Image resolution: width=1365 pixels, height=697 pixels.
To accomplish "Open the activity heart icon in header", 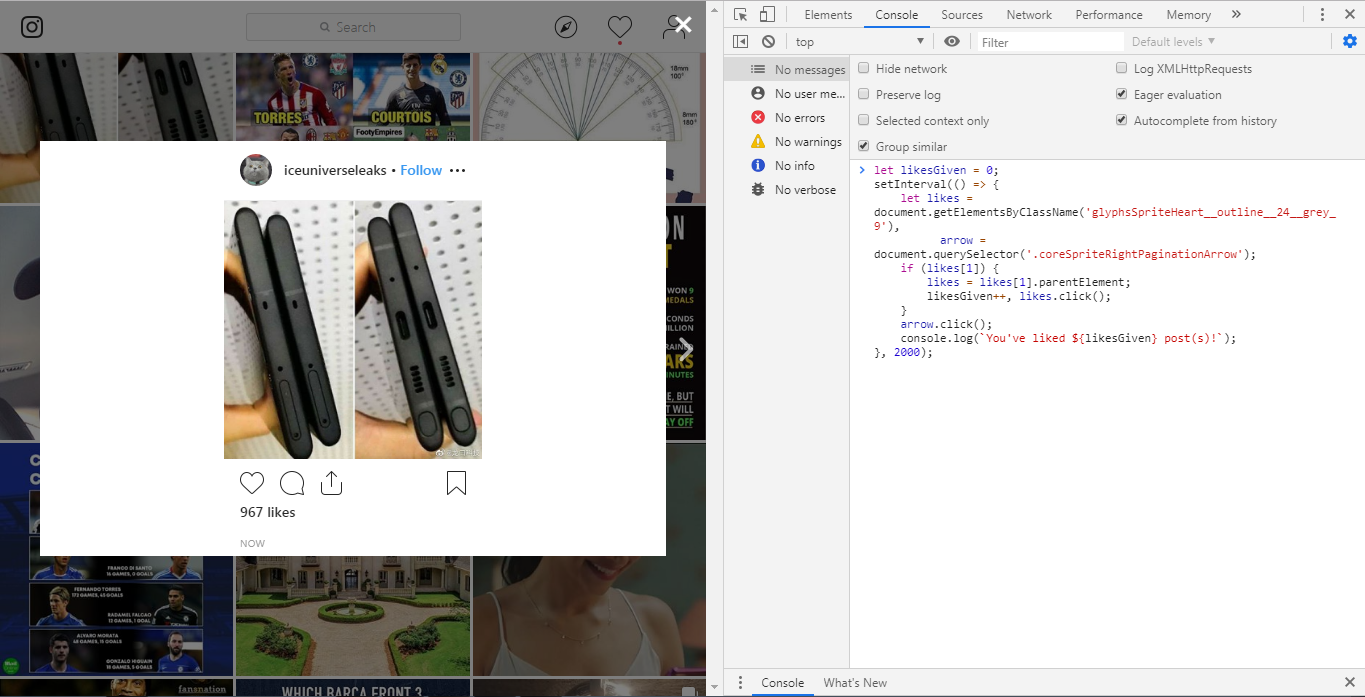I will pyautogui.click(x=620, y=27).
